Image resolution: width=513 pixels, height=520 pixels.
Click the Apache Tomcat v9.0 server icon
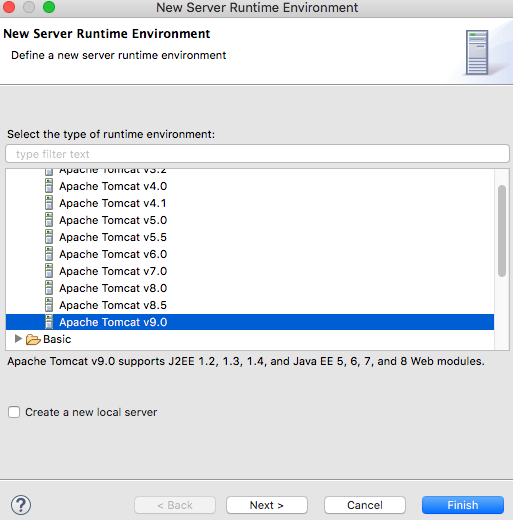point(49,322)
